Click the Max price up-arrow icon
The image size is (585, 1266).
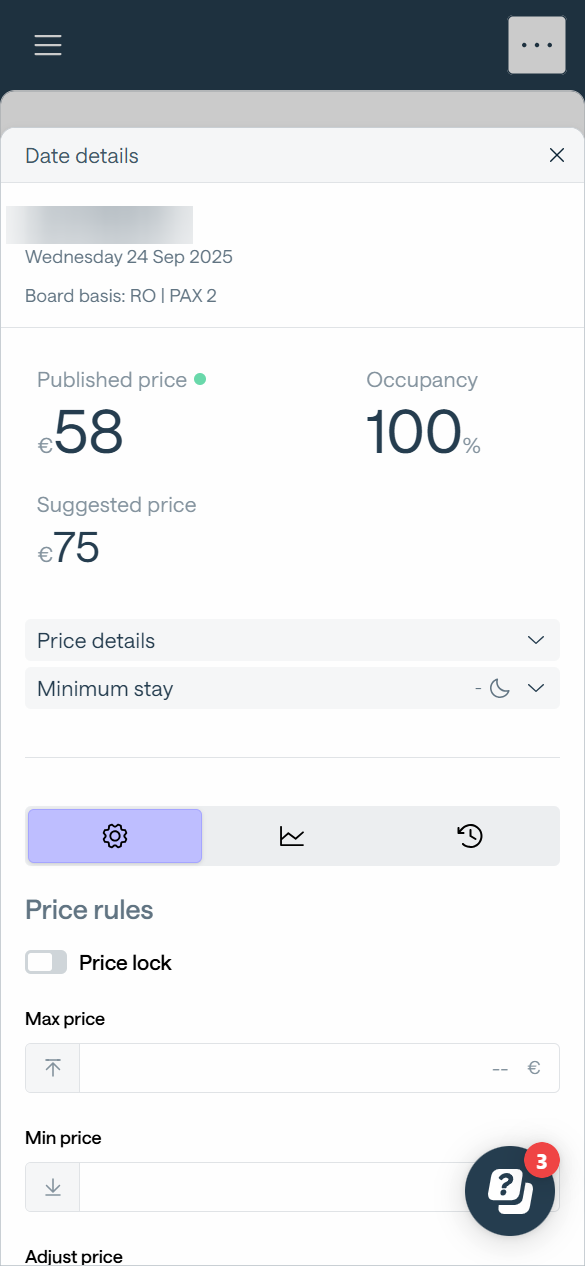(53, 1068)
